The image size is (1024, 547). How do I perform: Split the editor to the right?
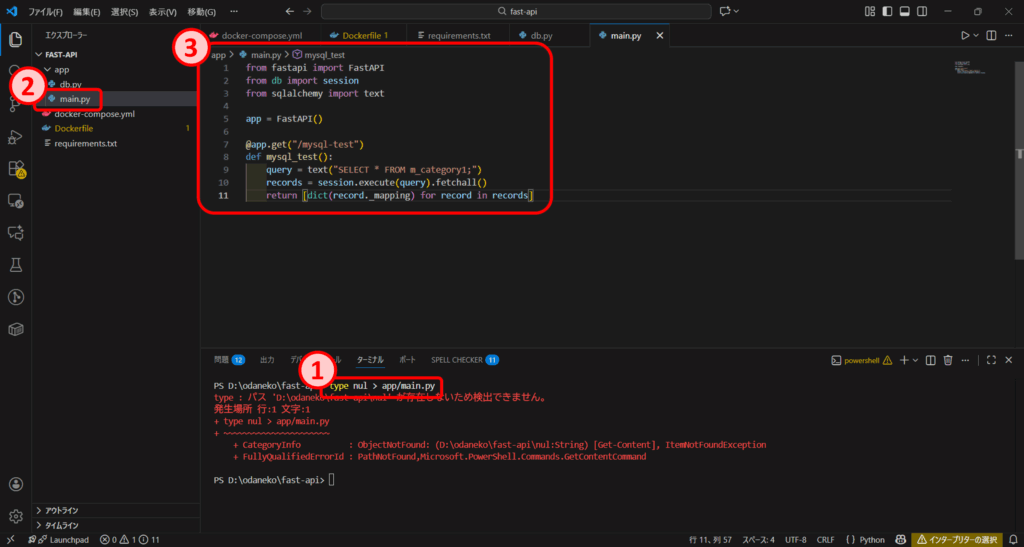coord(991,36)
